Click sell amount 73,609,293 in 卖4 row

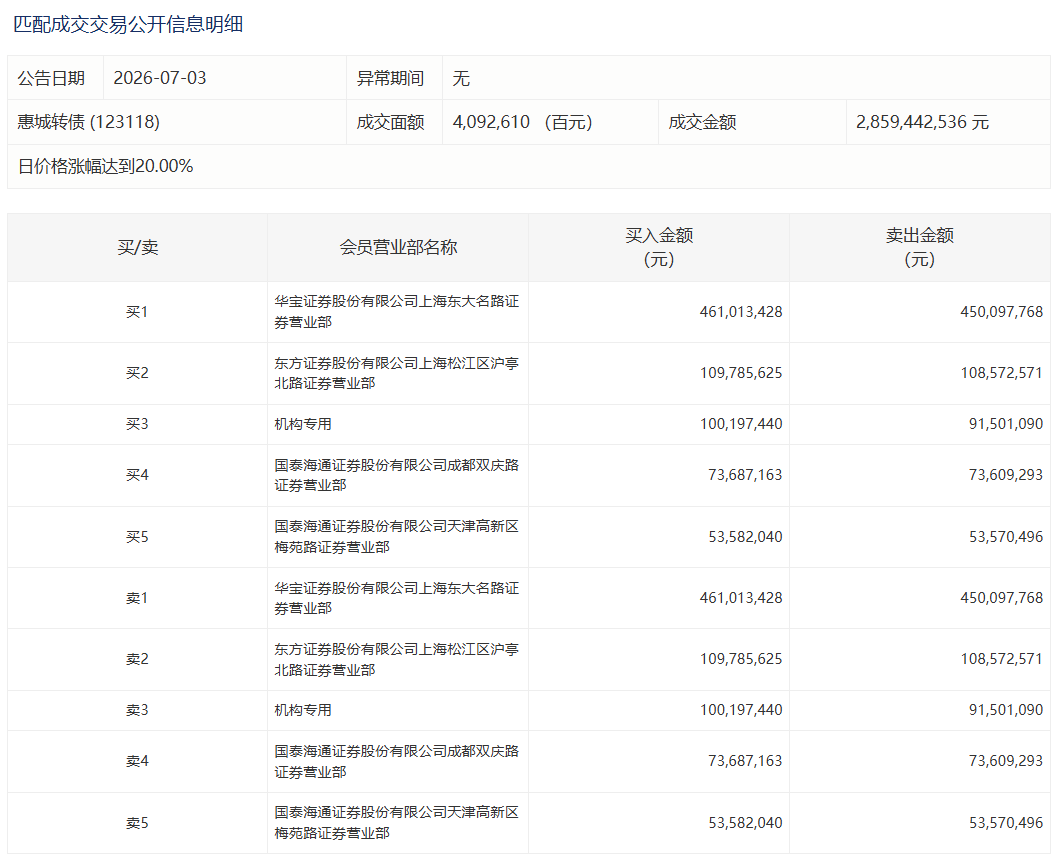(1005, 762)
